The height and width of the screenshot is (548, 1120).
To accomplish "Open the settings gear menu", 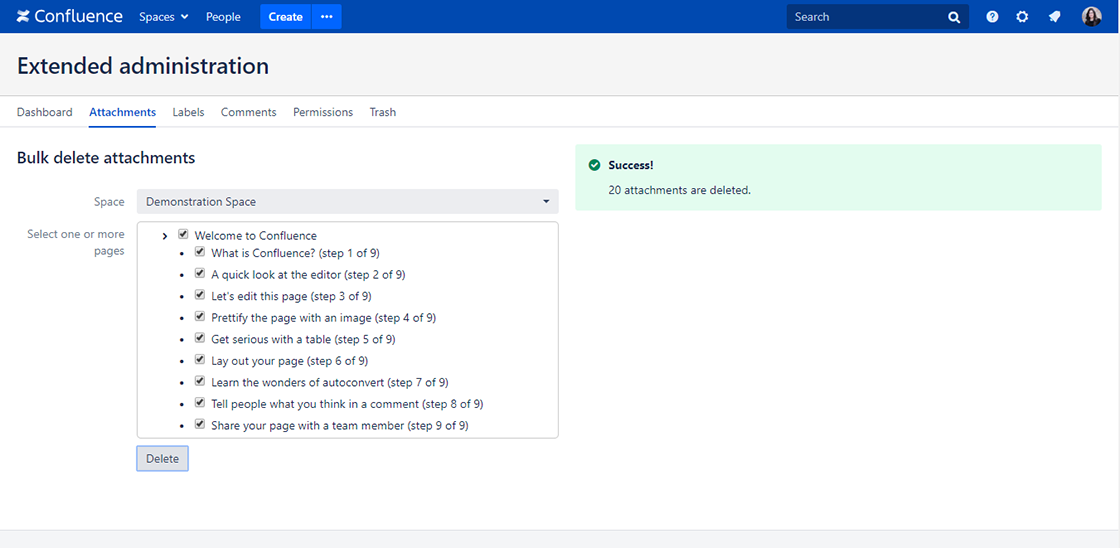I will (1022, 17).
